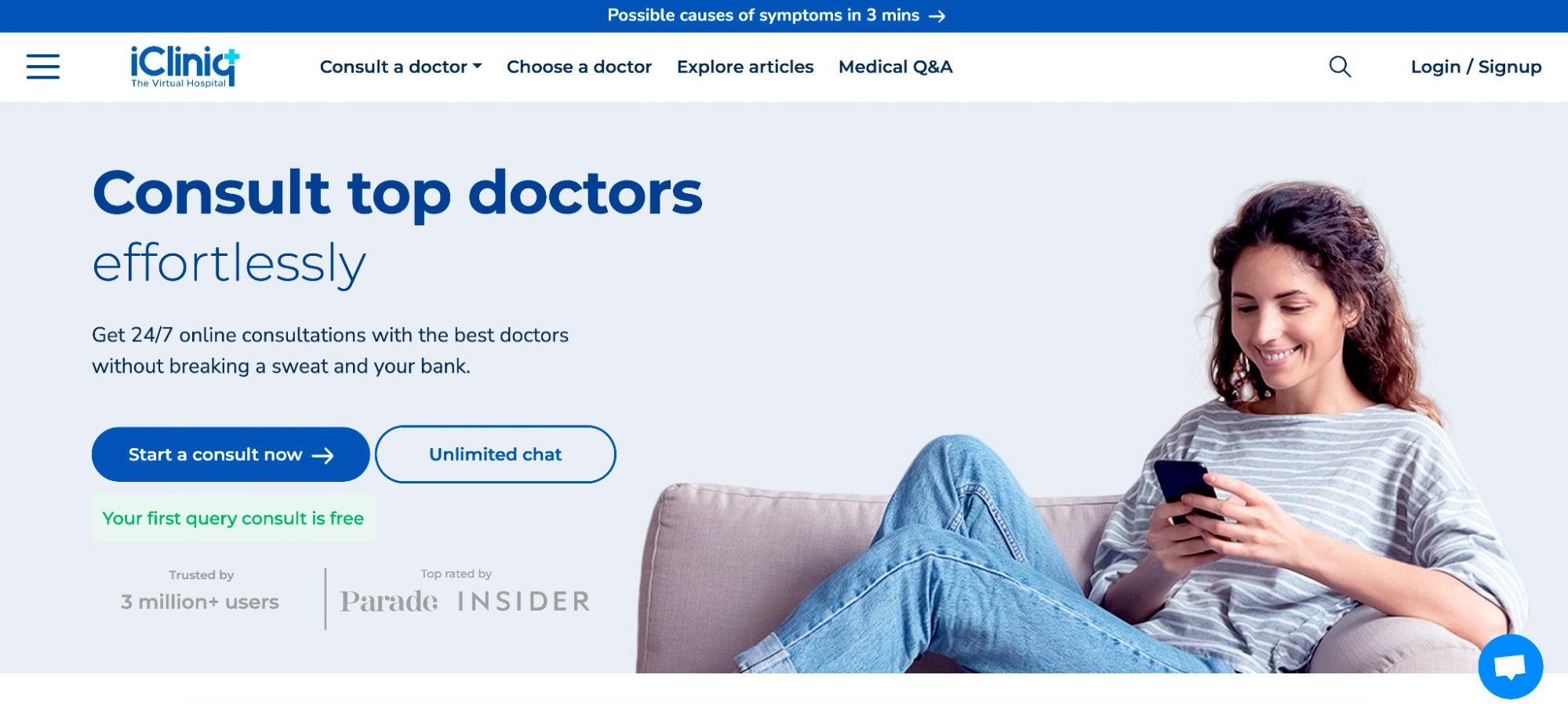Open the hamburger menu icon
Screen dimensions: 1568x704
[43, 67]
